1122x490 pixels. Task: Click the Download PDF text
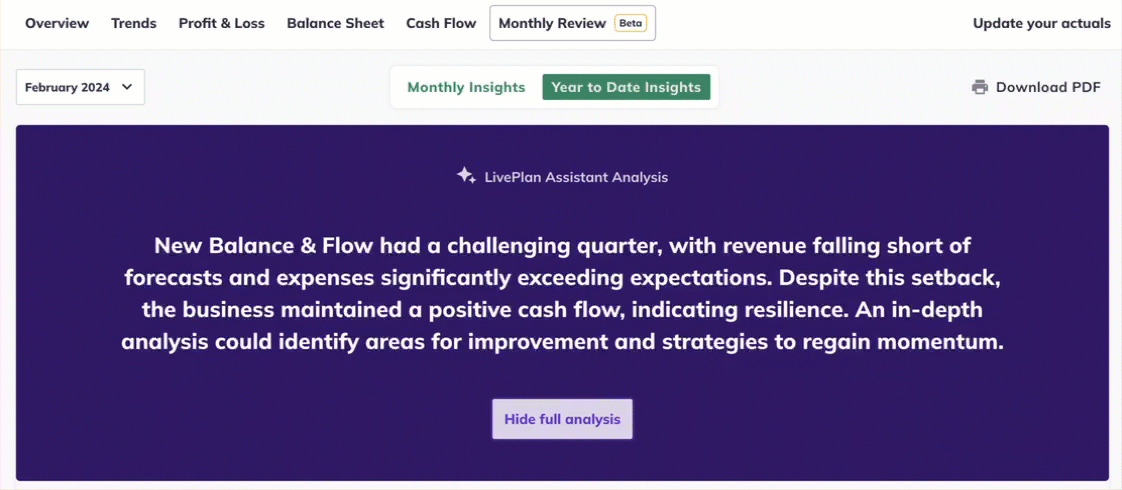pos(1048,87)
